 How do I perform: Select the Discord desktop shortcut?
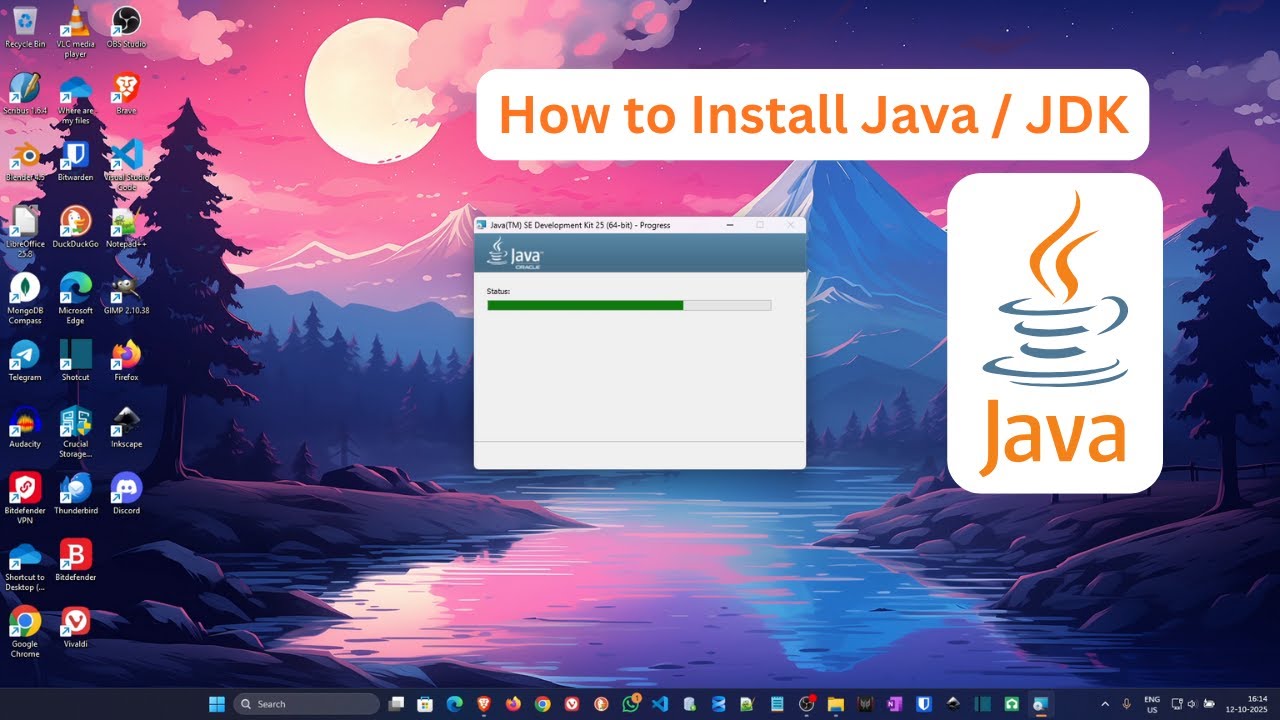point(126,494)
